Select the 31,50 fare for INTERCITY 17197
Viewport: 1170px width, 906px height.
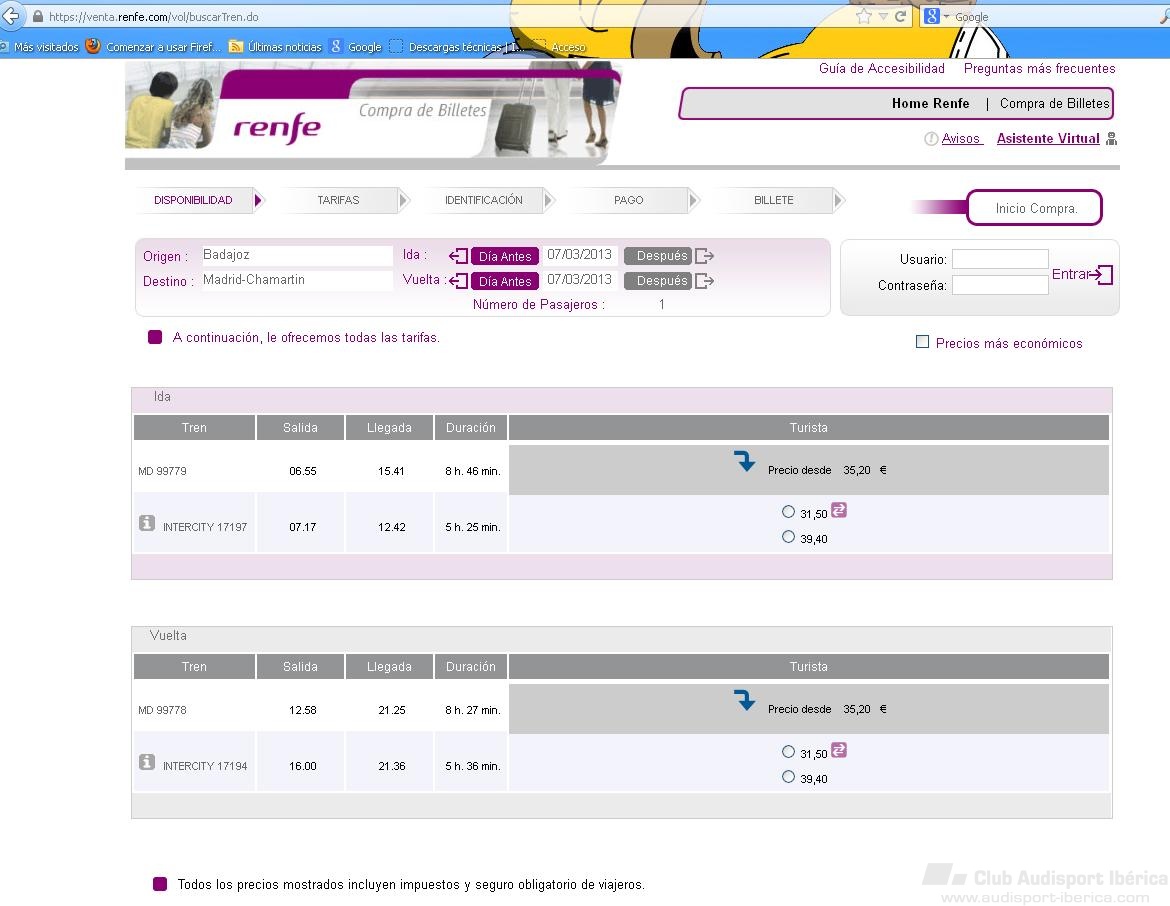tap(788, 511)
